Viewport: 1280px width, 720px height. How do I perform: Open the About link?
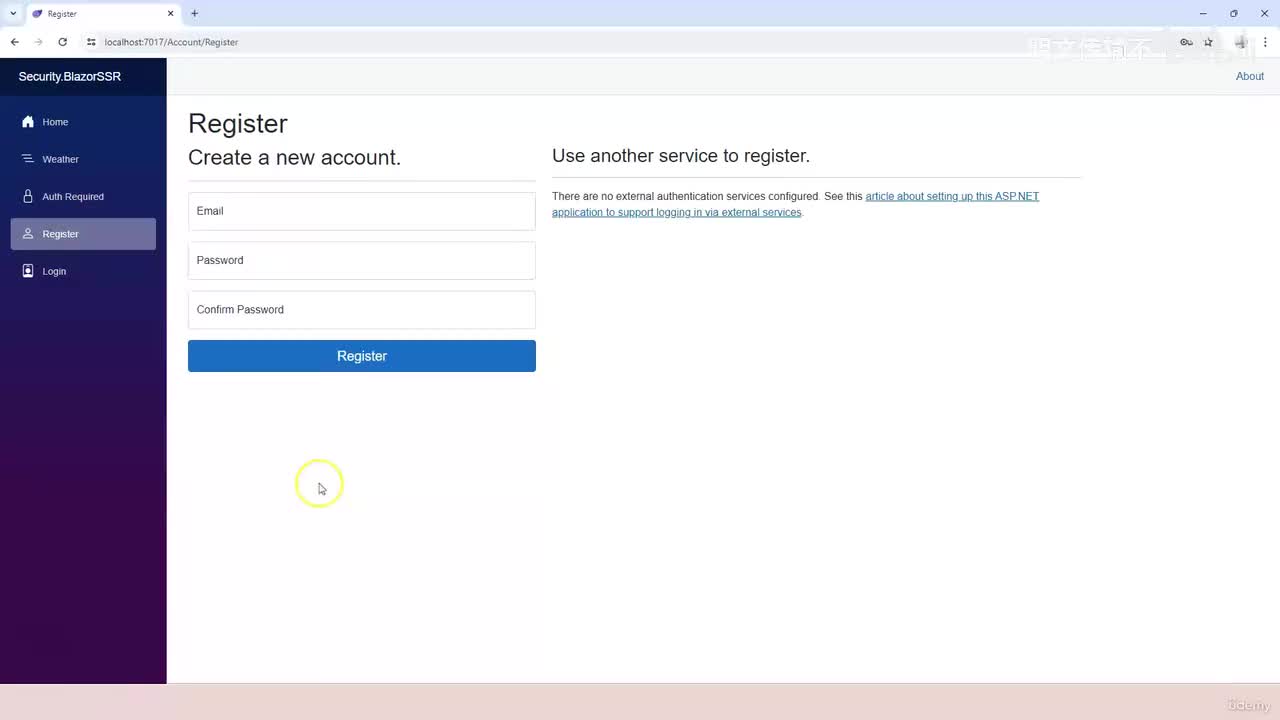(1250, 76)
